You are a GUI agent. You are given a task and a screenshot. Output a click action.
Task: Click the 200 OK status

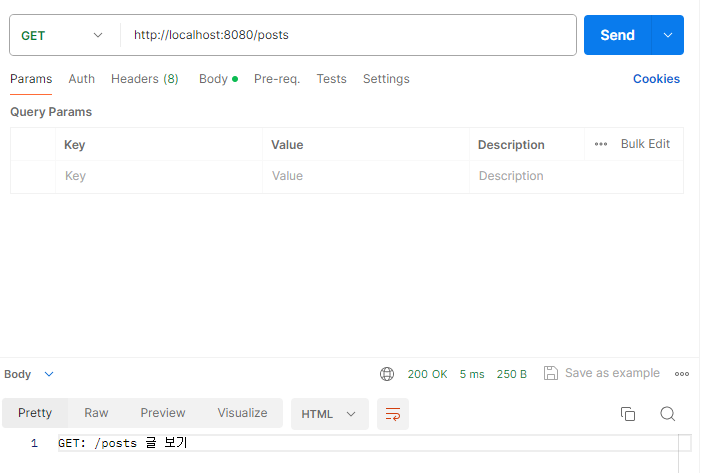coord(427,374)
